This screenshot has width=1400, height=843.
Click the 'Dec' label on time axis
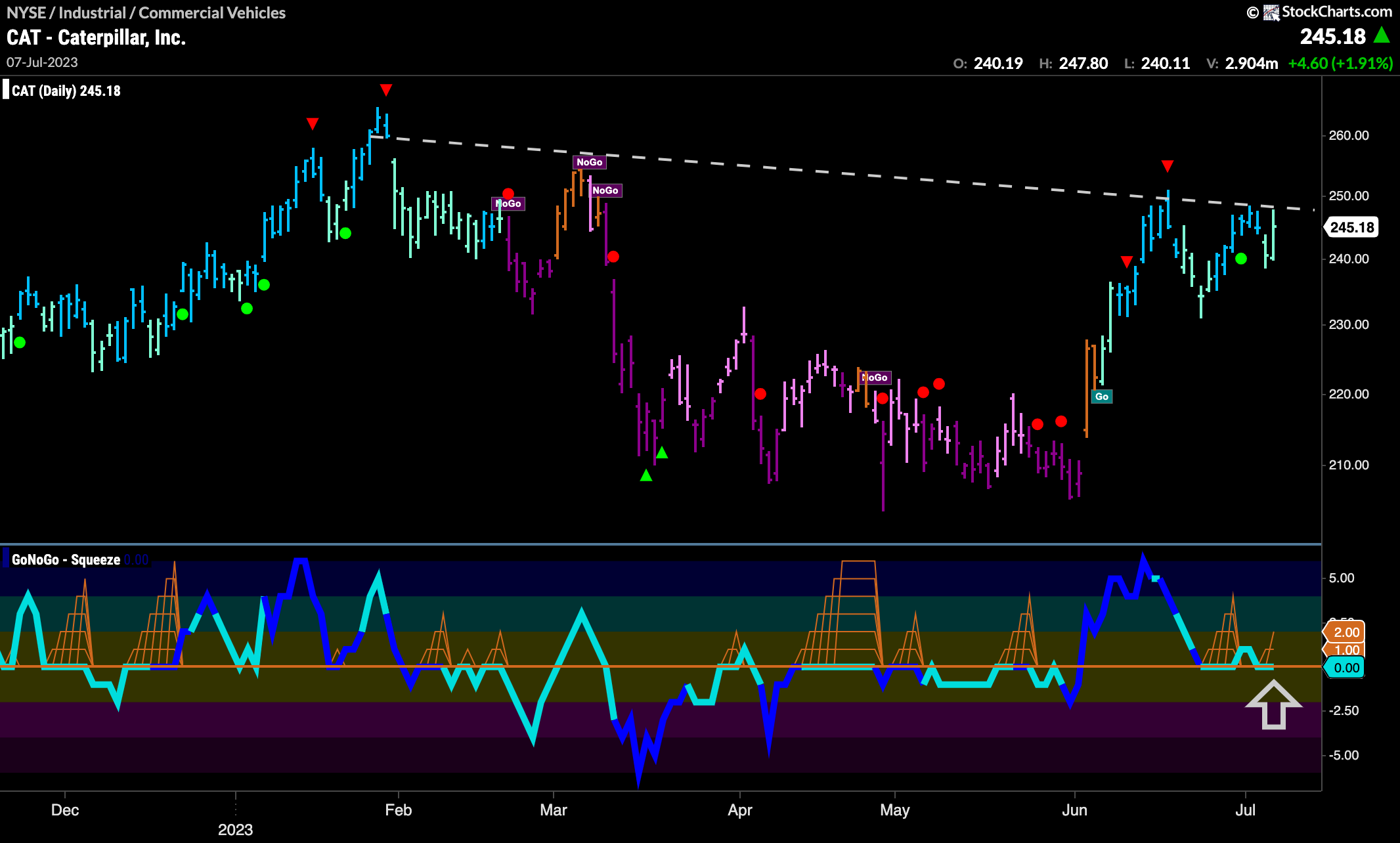tap(65, 810)
